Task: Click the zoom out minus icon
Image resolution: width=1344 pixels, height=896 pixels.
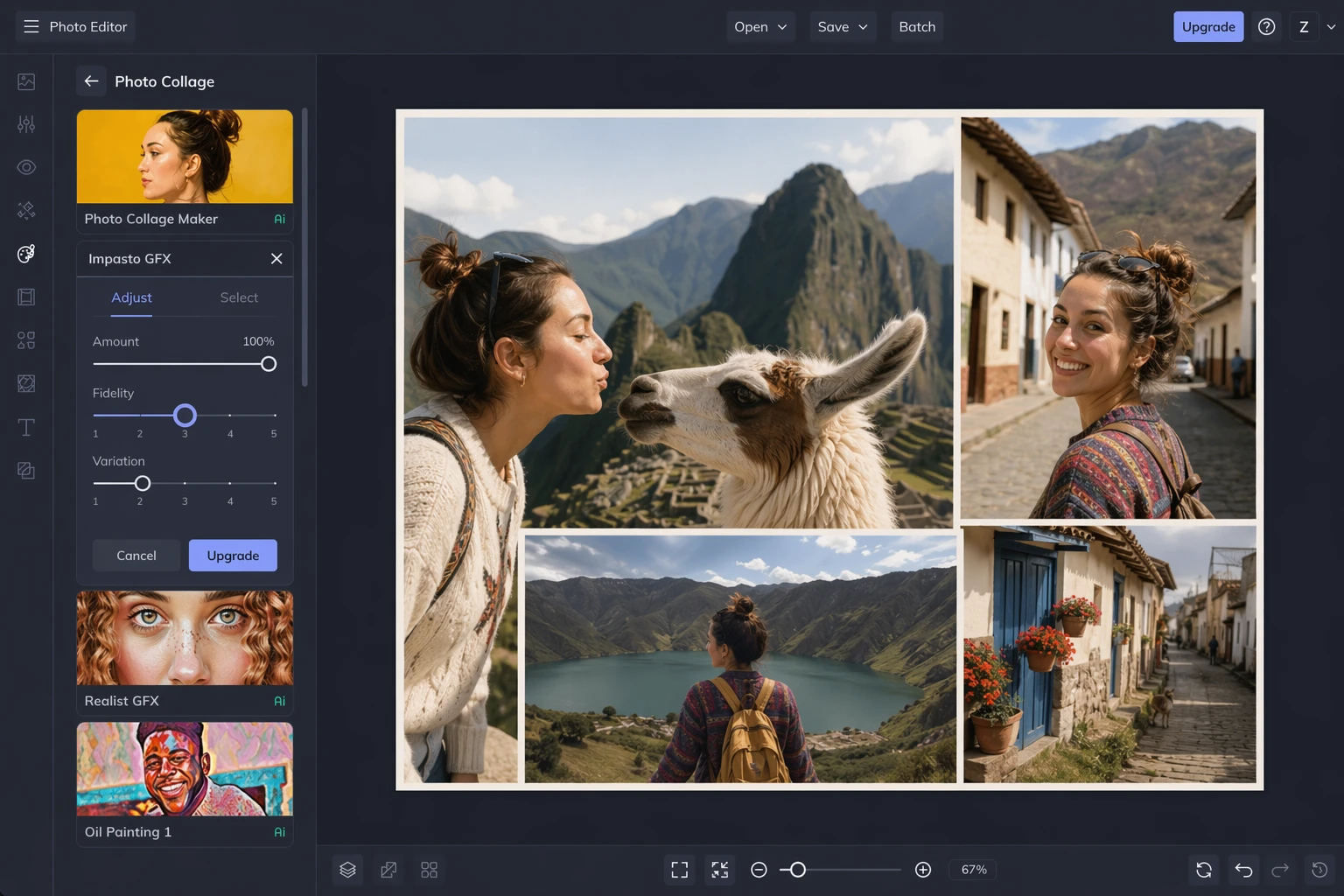Action: (759, 870)
